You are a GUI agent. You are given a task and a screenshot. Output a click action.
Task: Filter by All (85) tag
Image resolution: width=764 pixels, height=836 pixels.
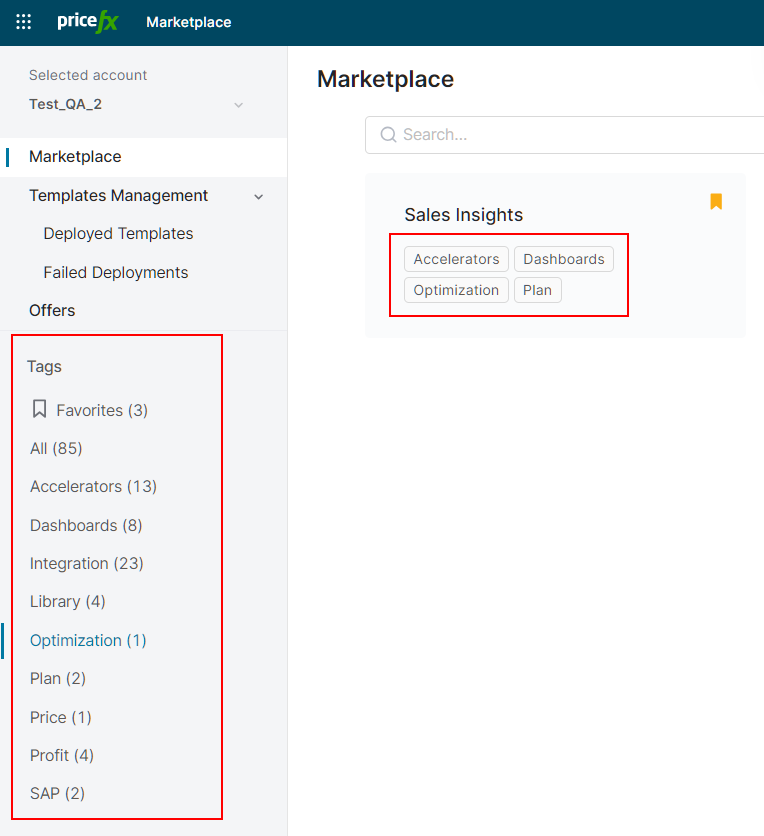(x=56, y=448)
